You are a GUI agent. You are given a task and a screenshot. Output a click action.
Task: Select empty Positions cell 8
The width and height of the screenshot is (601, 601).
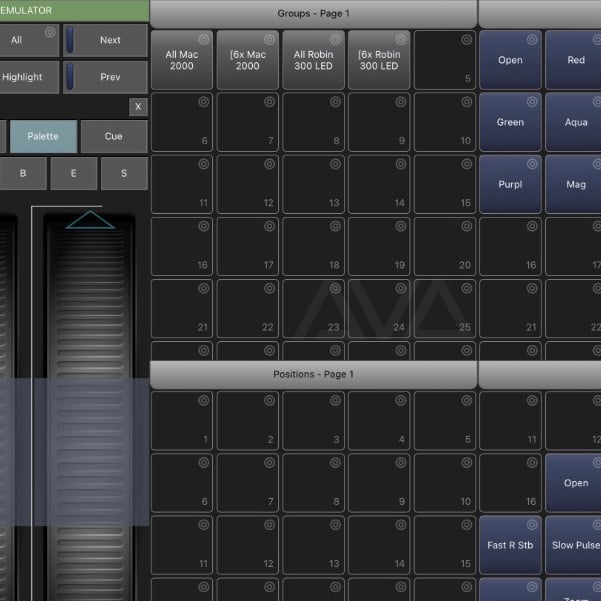pyautogui.click(x=314, y=483)
